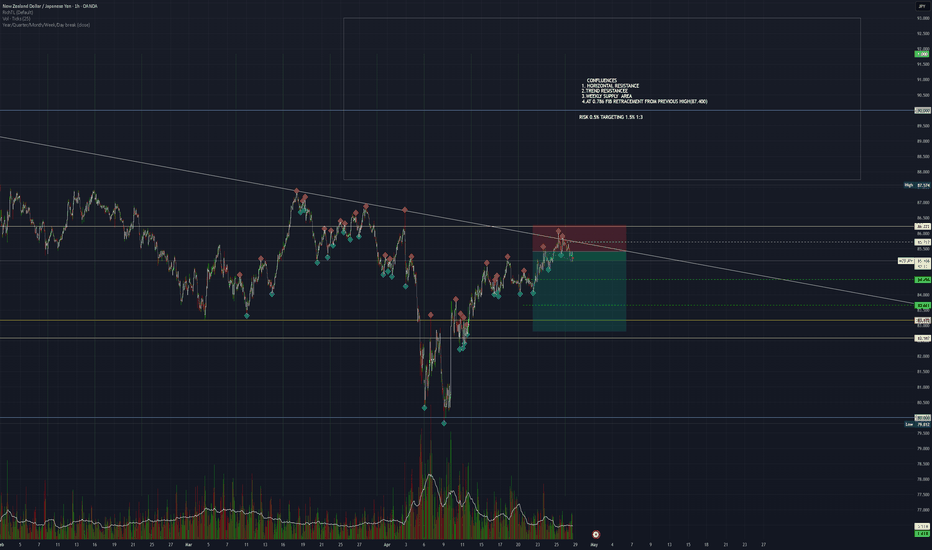Select the green price label at top of axis
This screenshot has width=932, height=550.
922,54
